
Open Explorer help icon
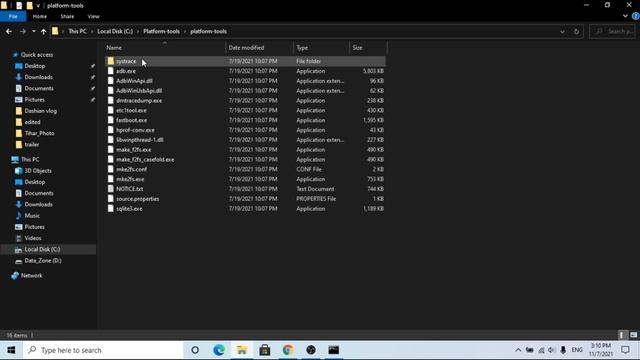(x=636, y=16)
